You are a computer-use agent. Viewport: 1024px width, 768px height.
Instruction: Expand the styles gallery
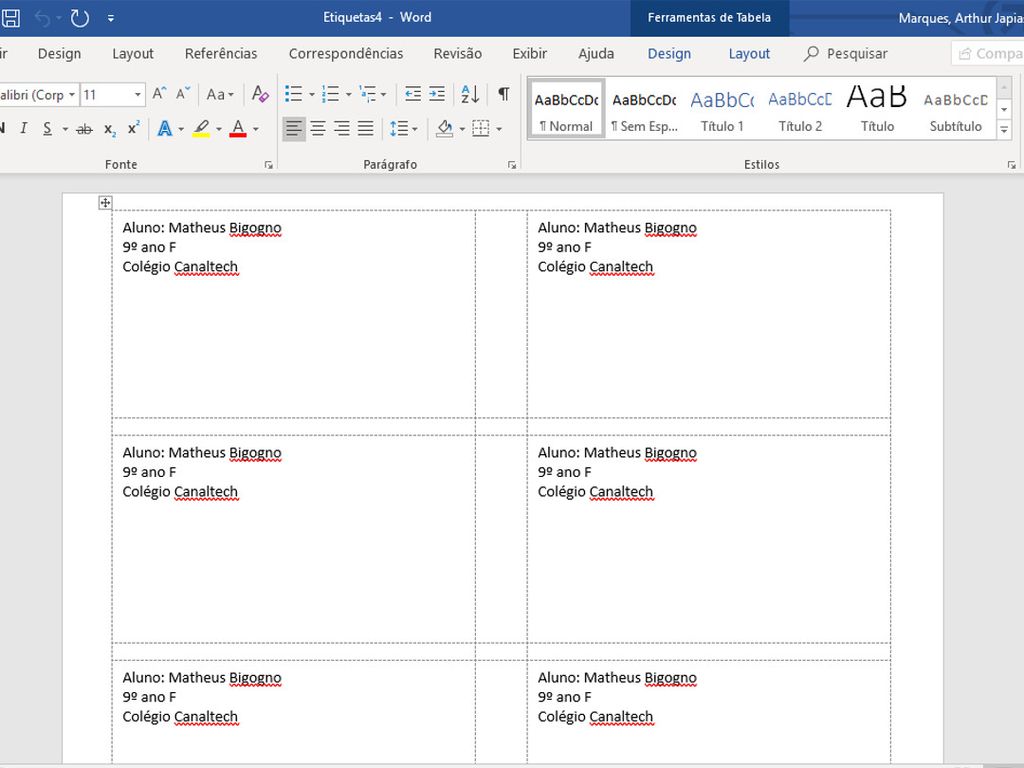tap(1004, 130)
